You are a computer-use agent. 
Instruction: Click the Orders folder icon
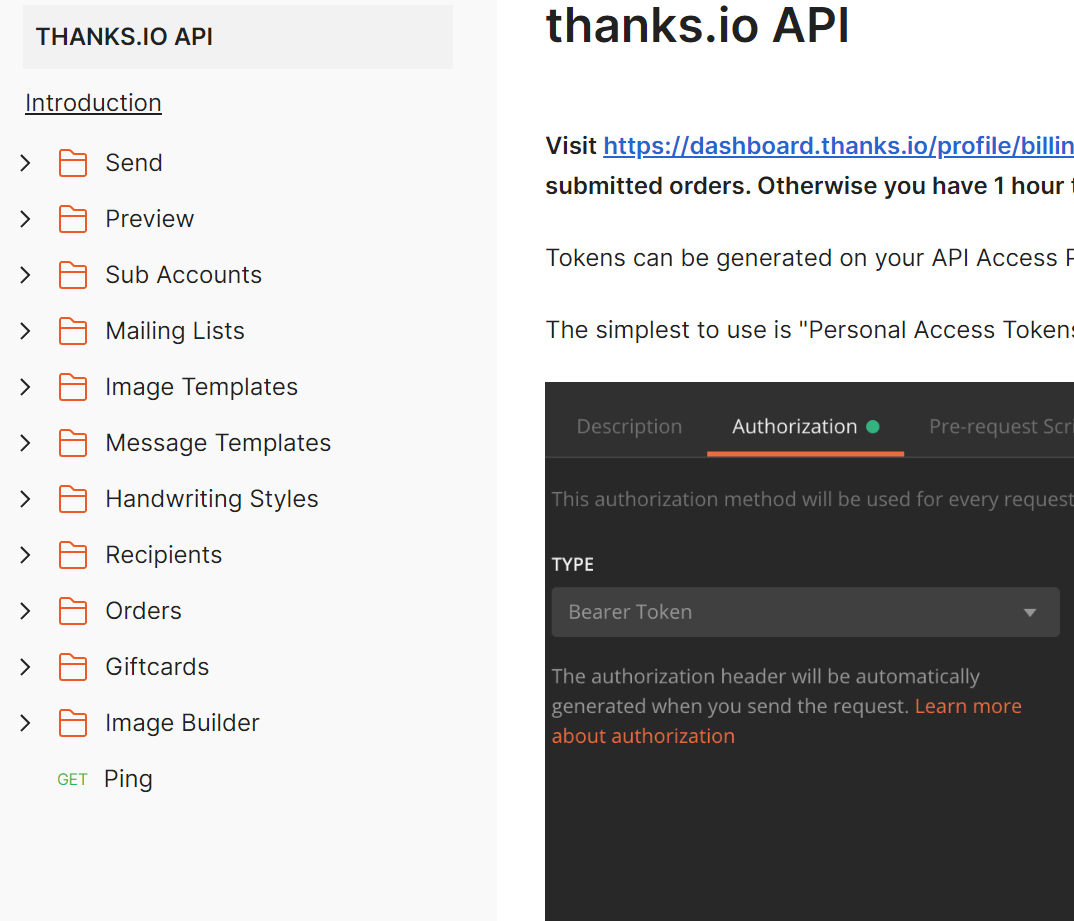73,611
